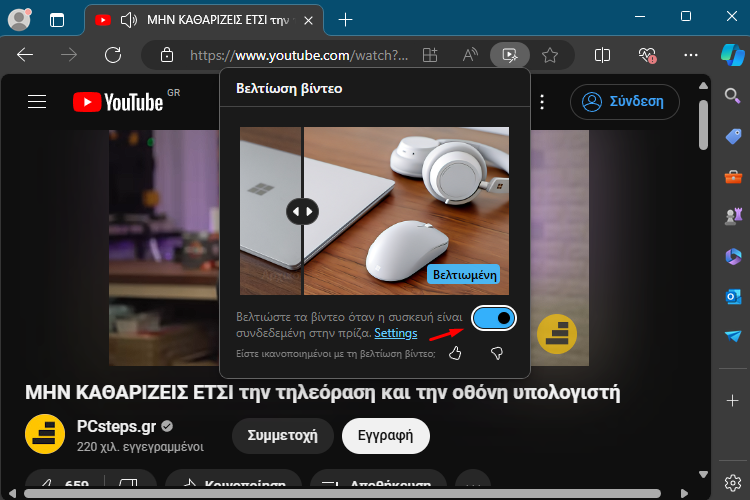
Task: Open sidebar Drop paper plane icon
Action: (733, 336)
